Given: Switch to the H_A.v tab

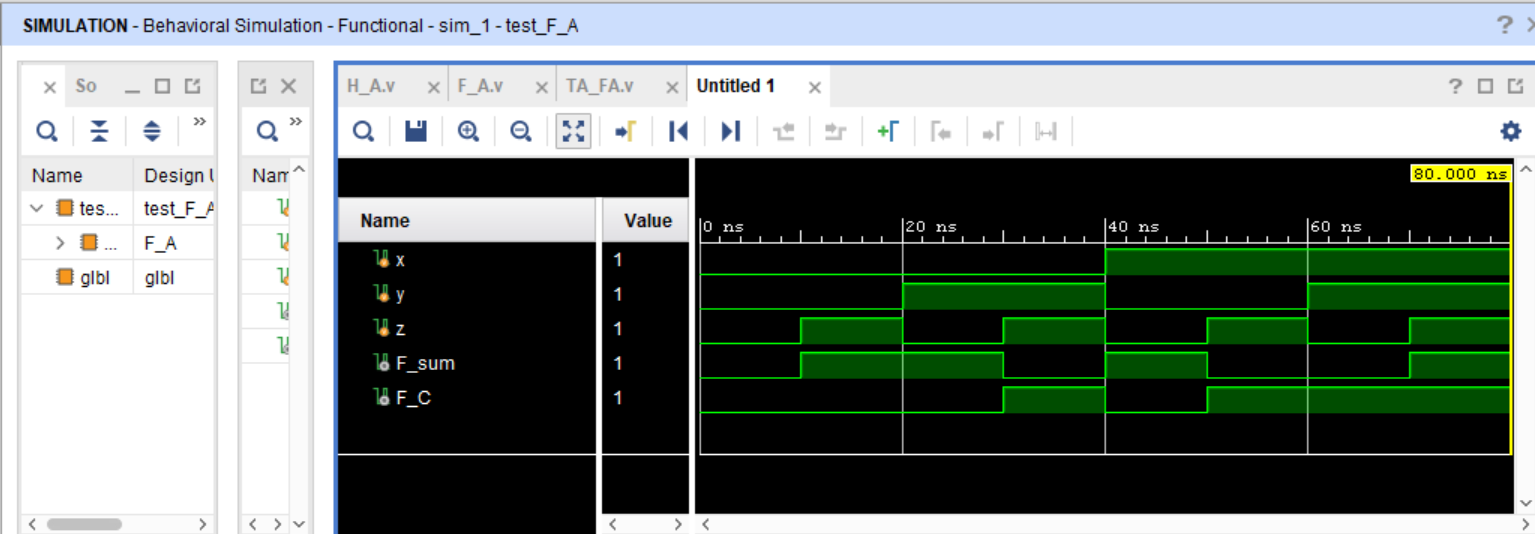Looking at the screenshot, I should click(371, 87).
